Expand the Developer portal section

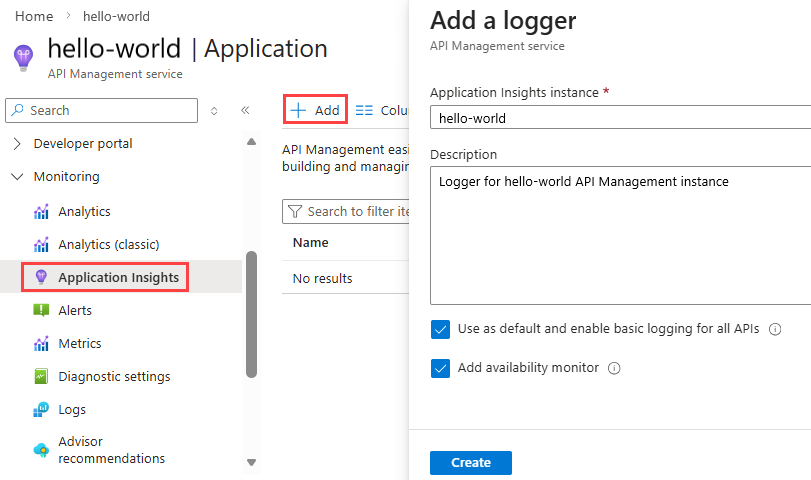pos(17,144)
